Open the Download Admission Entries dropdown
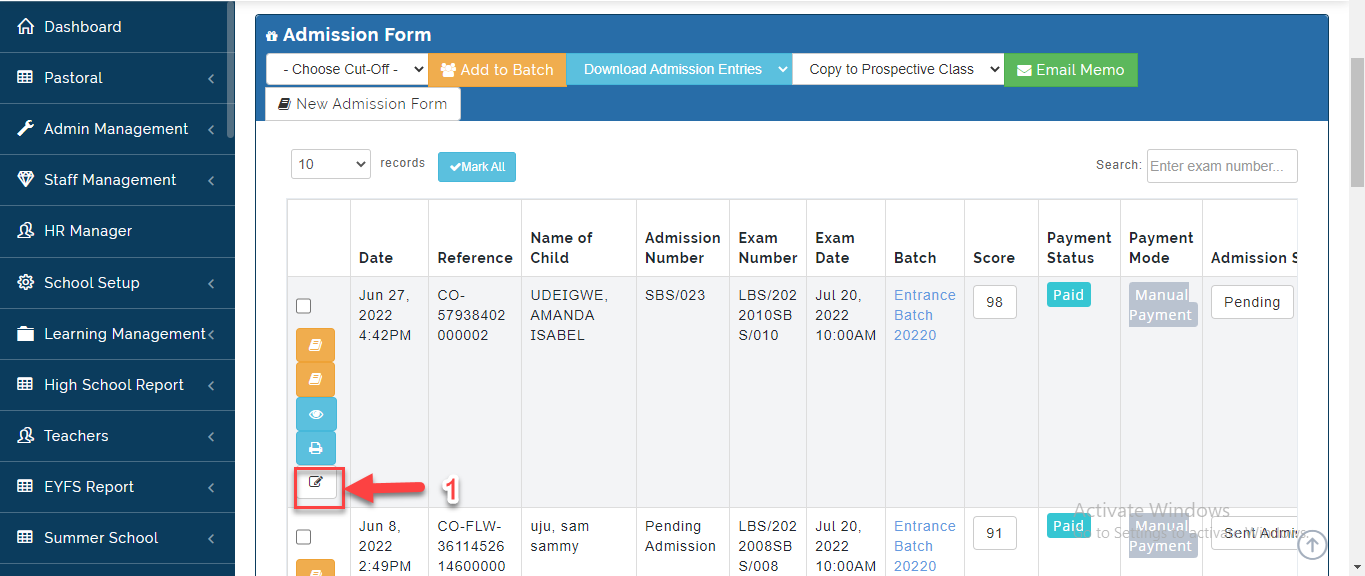The height and width of the screenshot is (576, 1365). (x=679, y=70)
